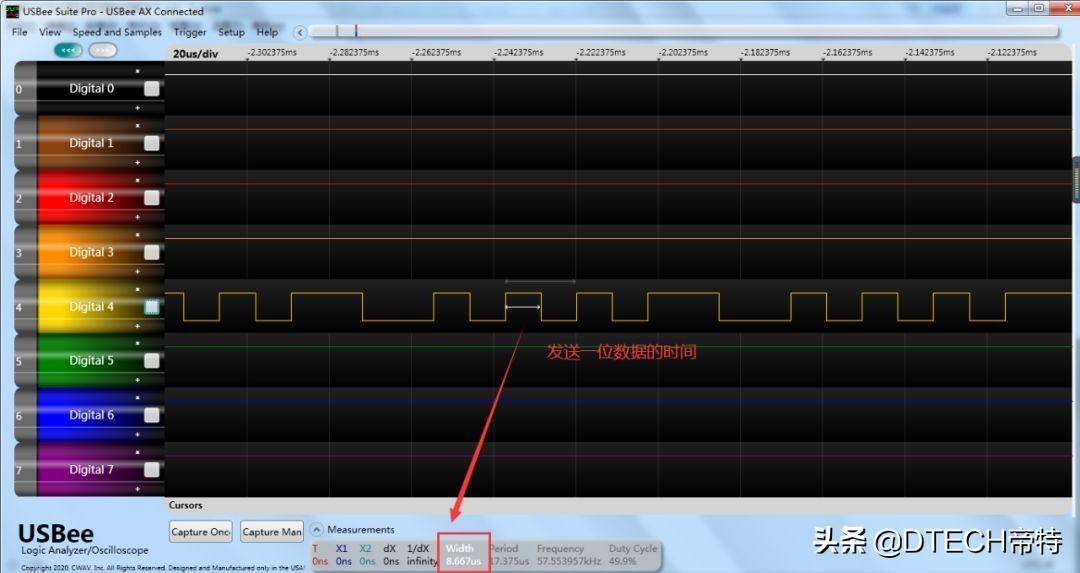Viewport: 1080px width, 573px height.
Task: Click the Capture Many button
Action: pyautogui.click(x=272, y=532)
